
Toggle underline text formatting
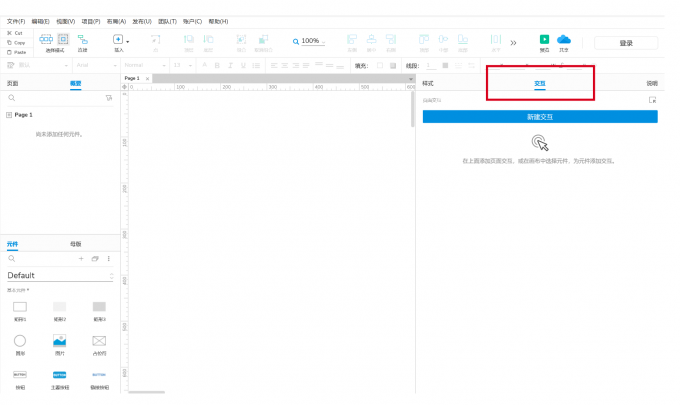[x=243, y=65]
